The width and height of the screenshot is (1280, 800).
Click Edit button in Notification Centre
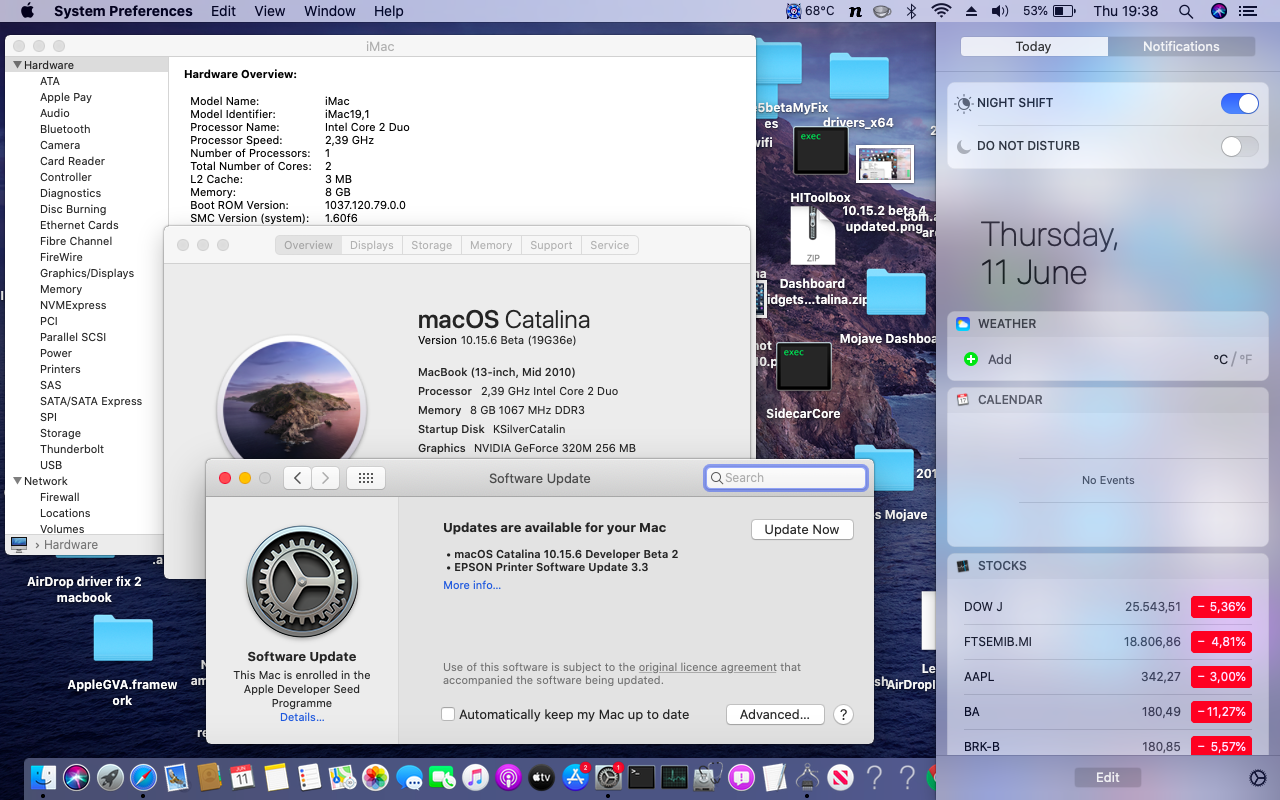1108,777
